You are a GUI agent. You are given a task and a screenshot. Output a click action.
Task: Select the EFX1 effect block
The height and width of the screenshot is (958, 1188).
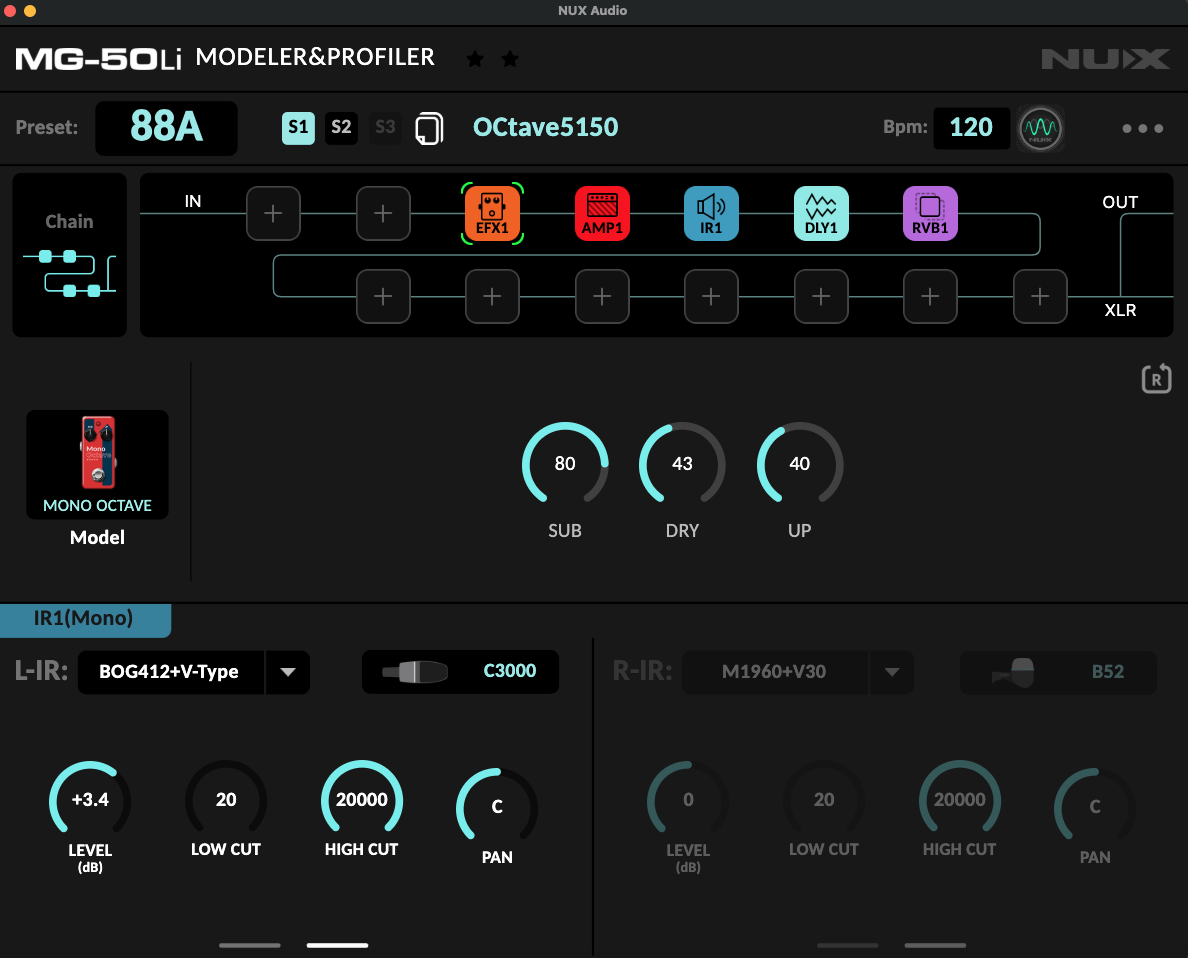(x=492, y=214)
